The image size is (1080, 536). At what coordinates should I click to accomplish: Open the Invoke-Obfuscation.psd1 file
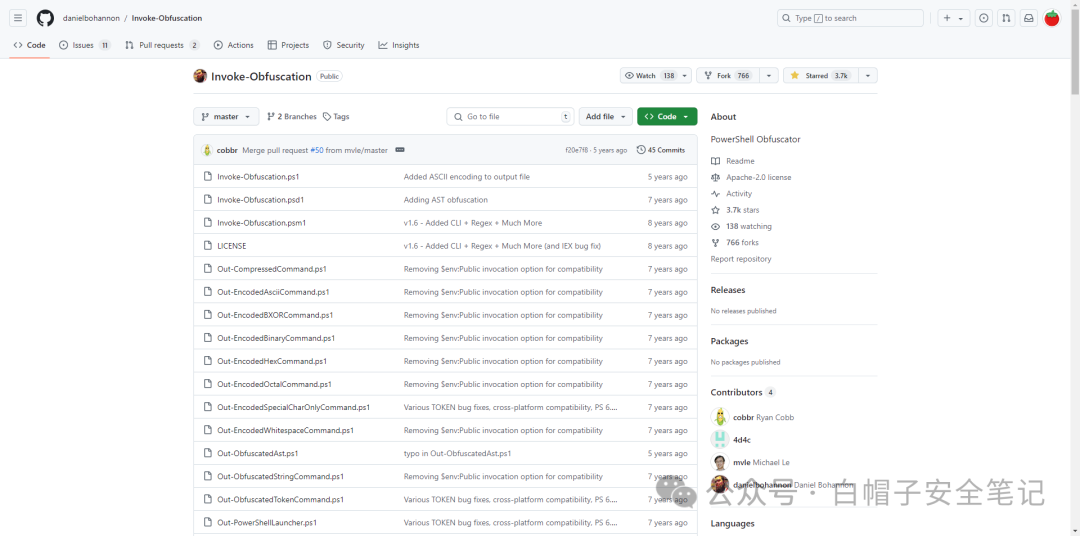pyautogui.click(x=260, y=200)
